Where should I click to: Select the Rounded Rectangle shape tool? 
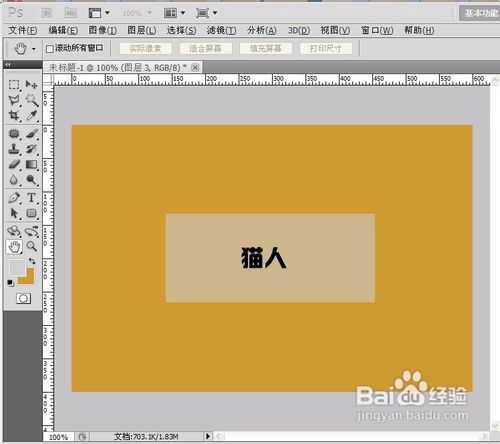(x=32, y=213)
